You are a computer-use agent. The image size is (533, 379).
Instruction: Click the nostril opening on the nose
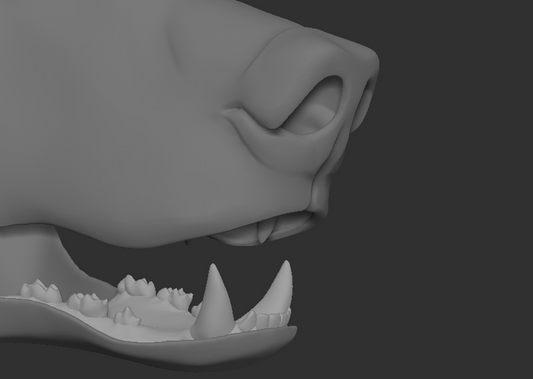click(314, 106)
